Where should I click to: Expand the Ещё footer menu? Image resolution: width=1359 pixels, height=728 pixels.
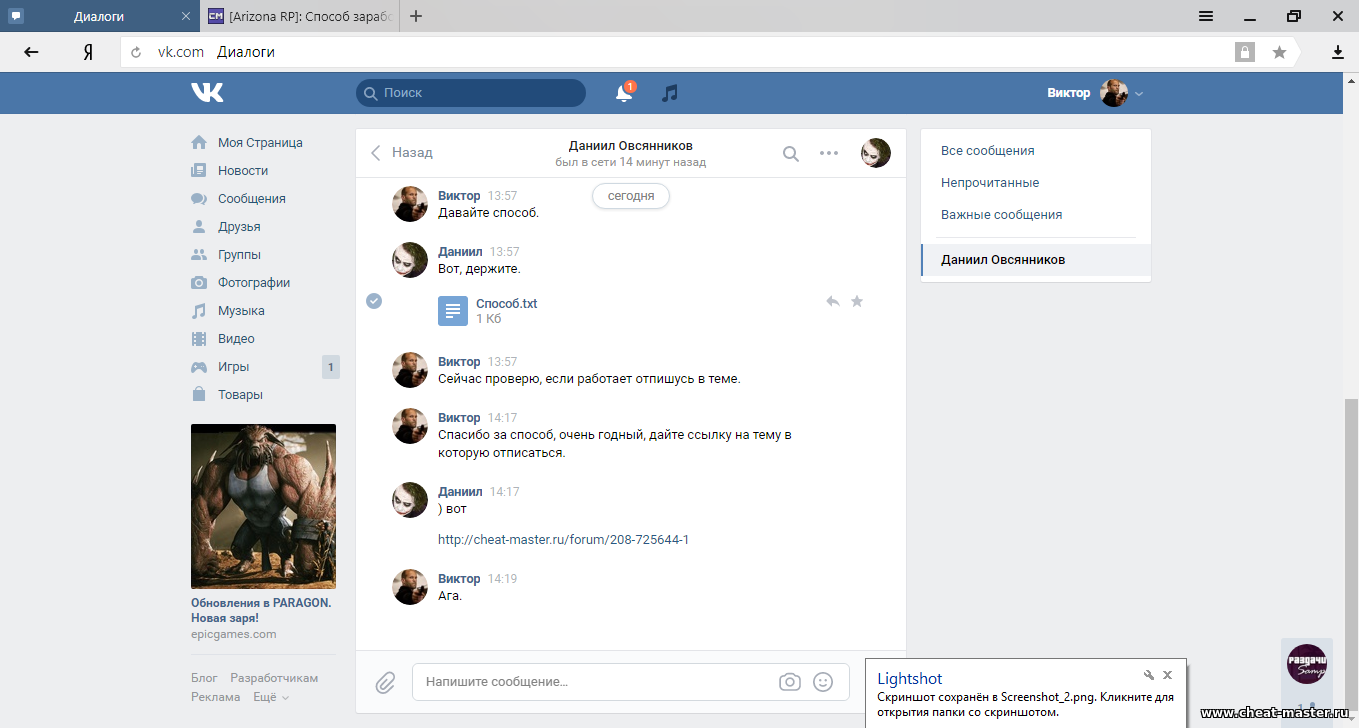tap(270, 697)
